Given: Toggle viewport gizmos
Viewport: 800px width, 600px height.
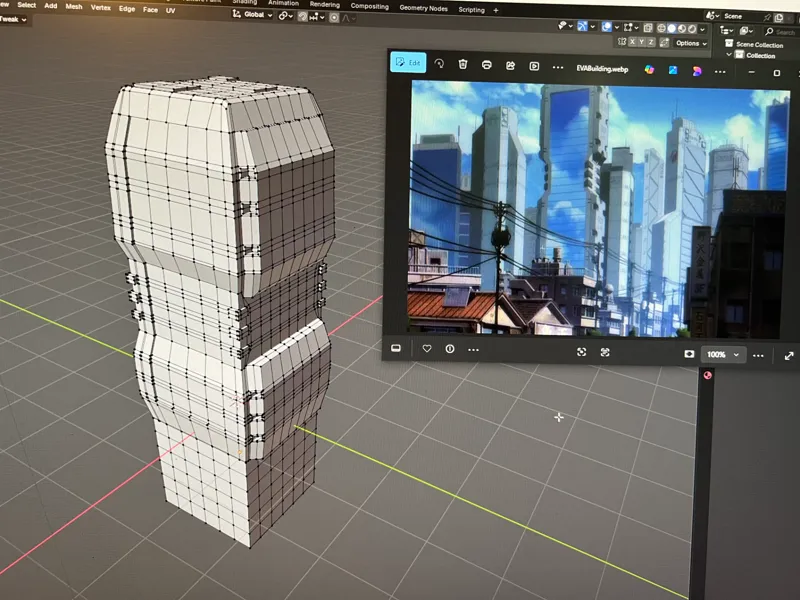Looking at the screenshot, I should (582, 26).
